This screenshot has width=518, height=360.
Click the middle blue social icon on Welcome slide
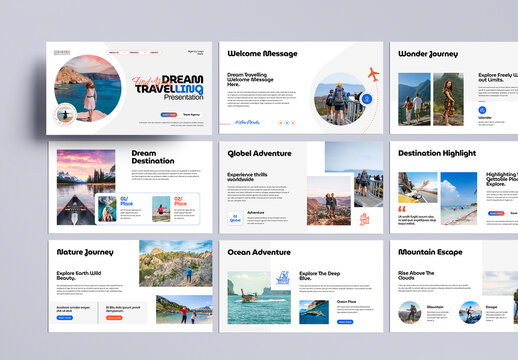tap(287, 123)
